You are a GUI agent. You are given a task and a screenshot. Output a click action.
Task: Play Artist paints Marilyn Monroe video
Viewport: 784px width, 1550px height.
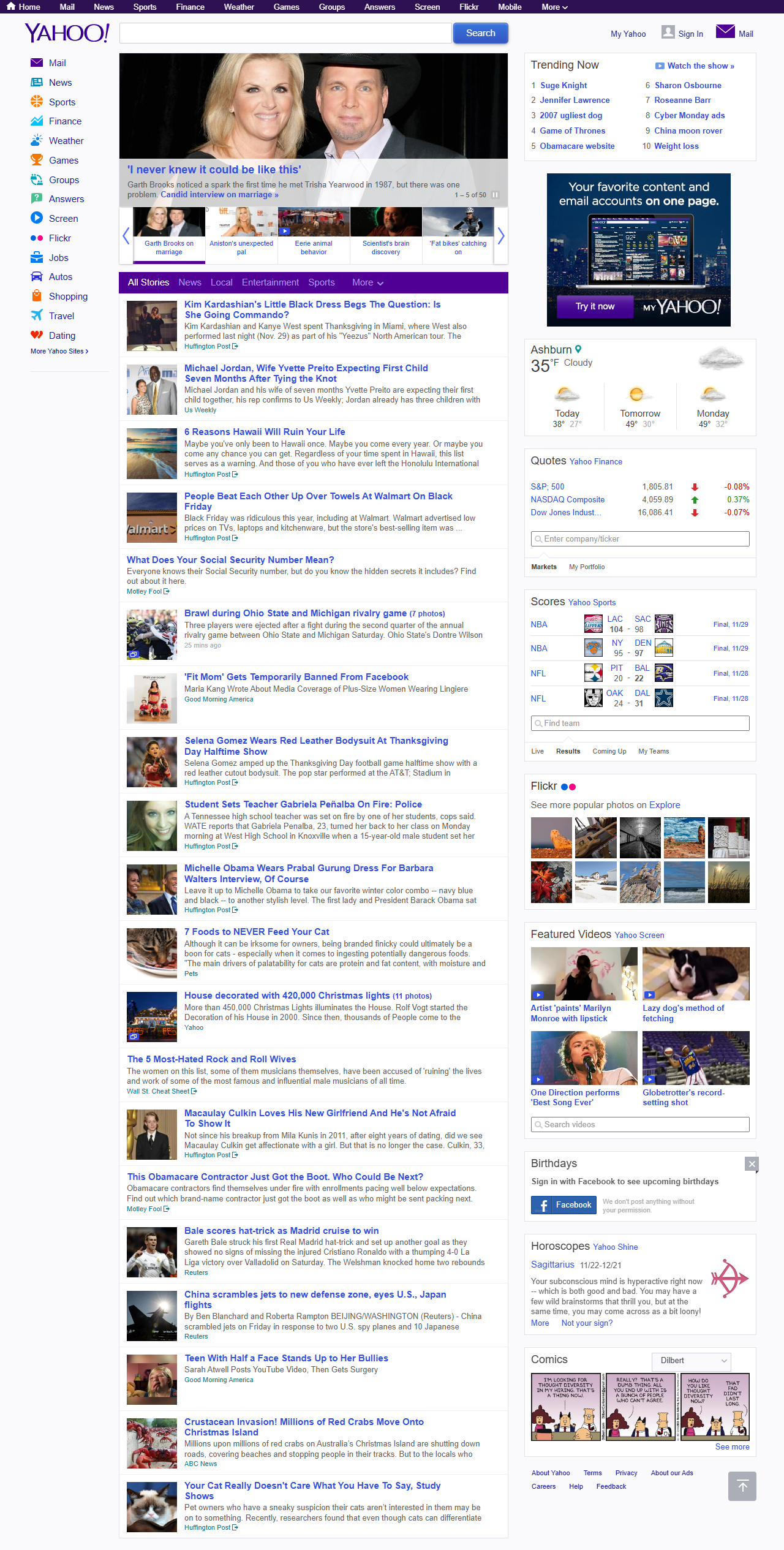(584, 973)
